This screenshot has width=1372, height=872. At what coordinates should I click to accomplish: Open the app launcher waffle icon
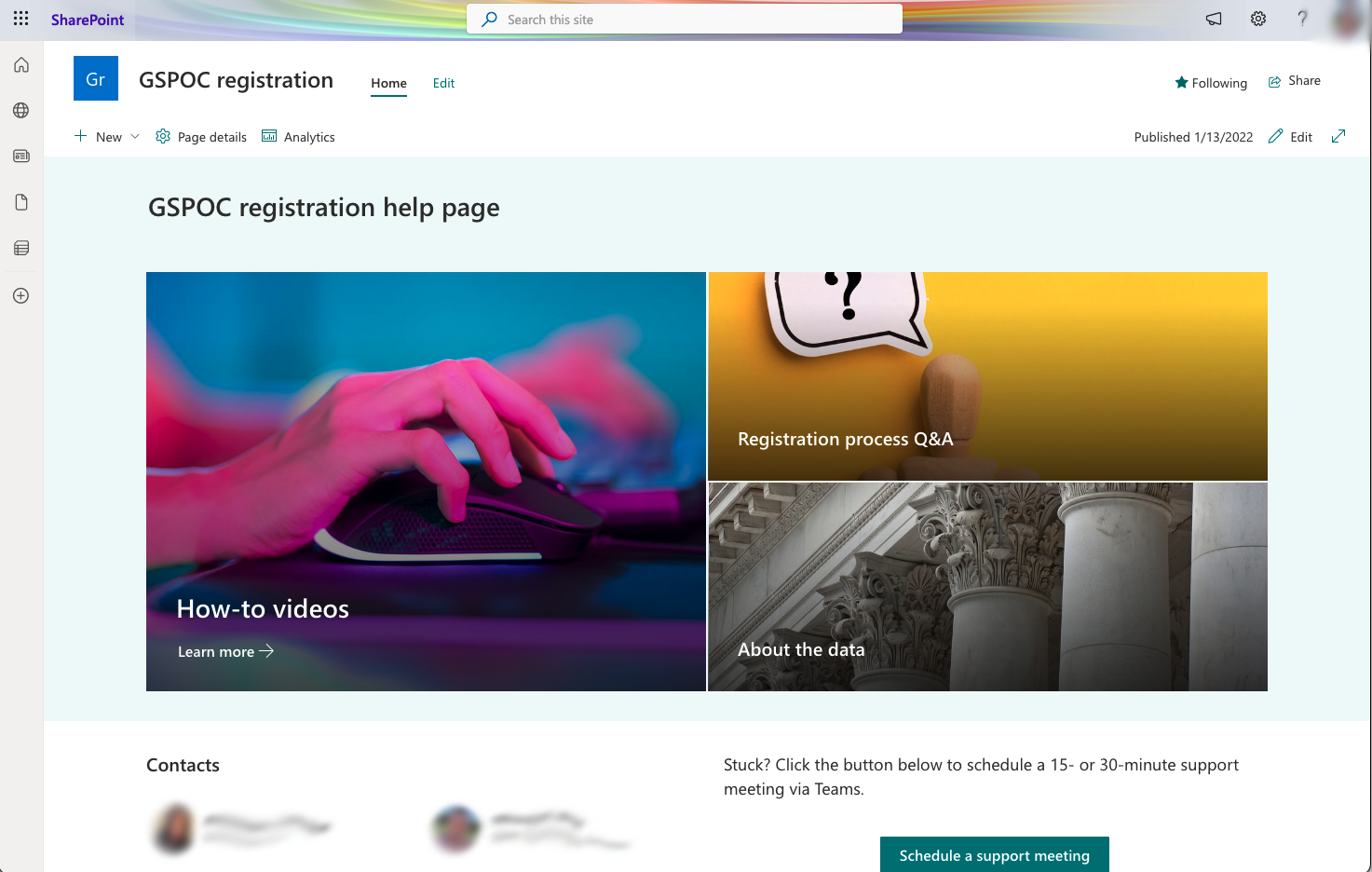(x=20, y=19)
